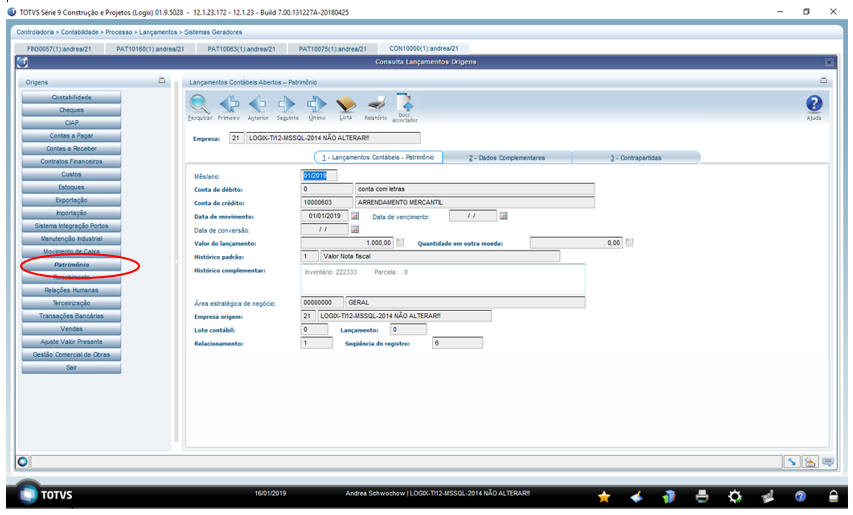Viewport: 853px width, 515px height.
Task: Open Contas a Receber origin
Action: (71, 148)
